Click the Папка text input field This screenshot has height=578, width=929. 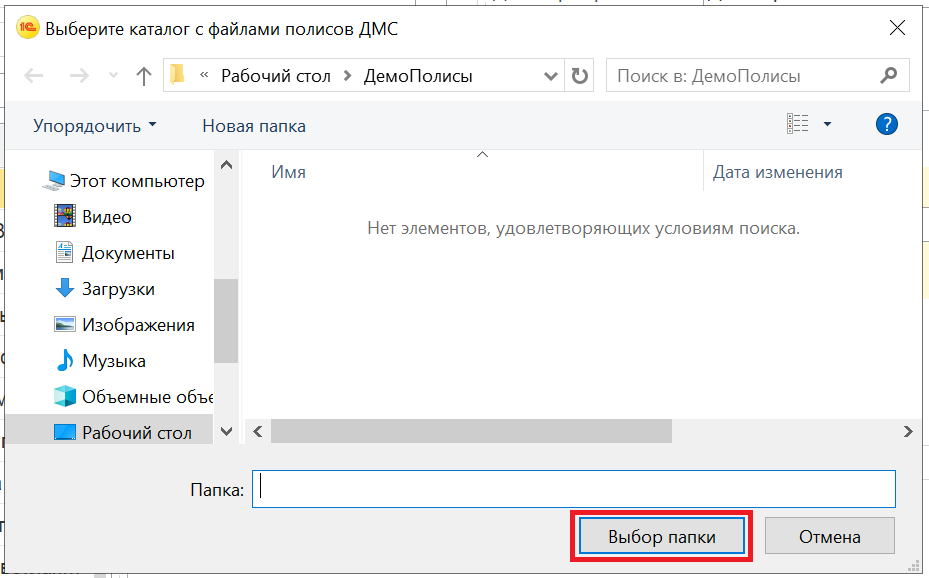point(573,489)
